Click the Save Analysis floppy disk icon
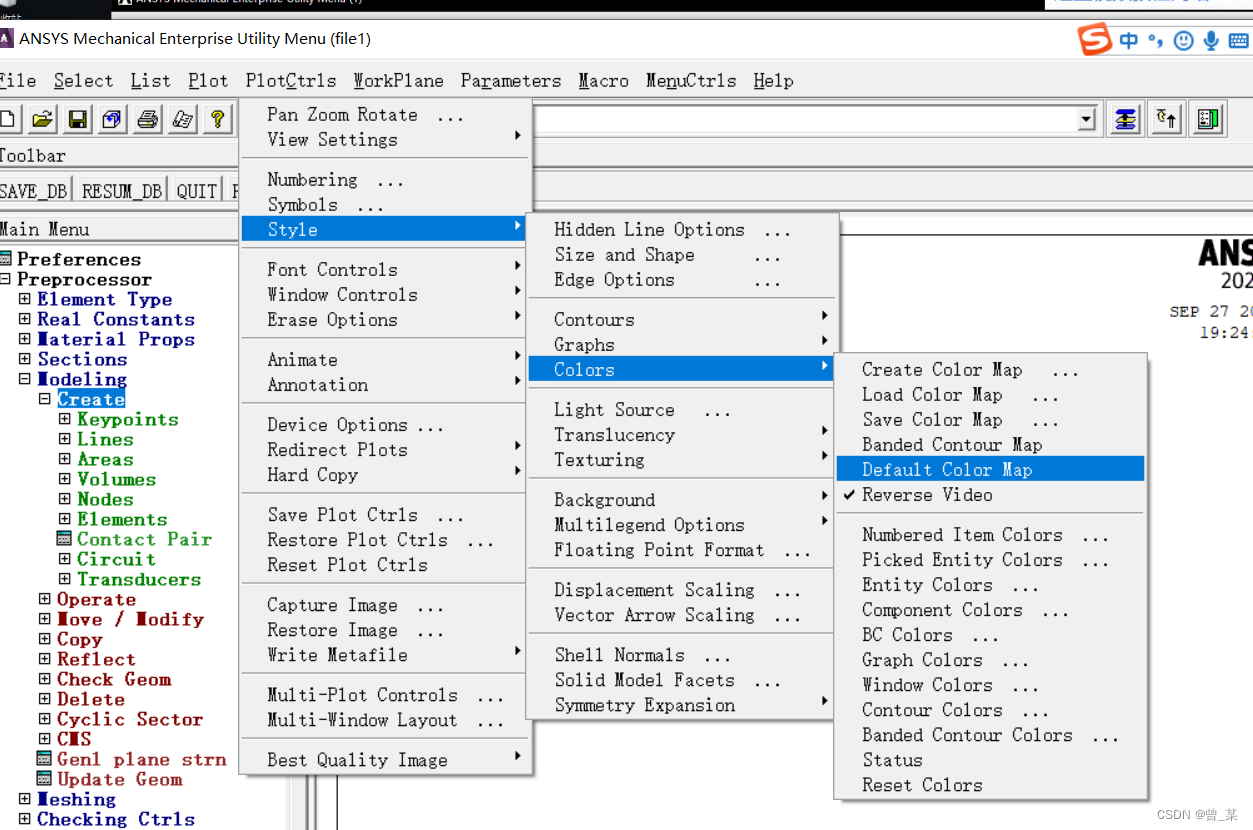1253x830 pixels. (77, 120)
